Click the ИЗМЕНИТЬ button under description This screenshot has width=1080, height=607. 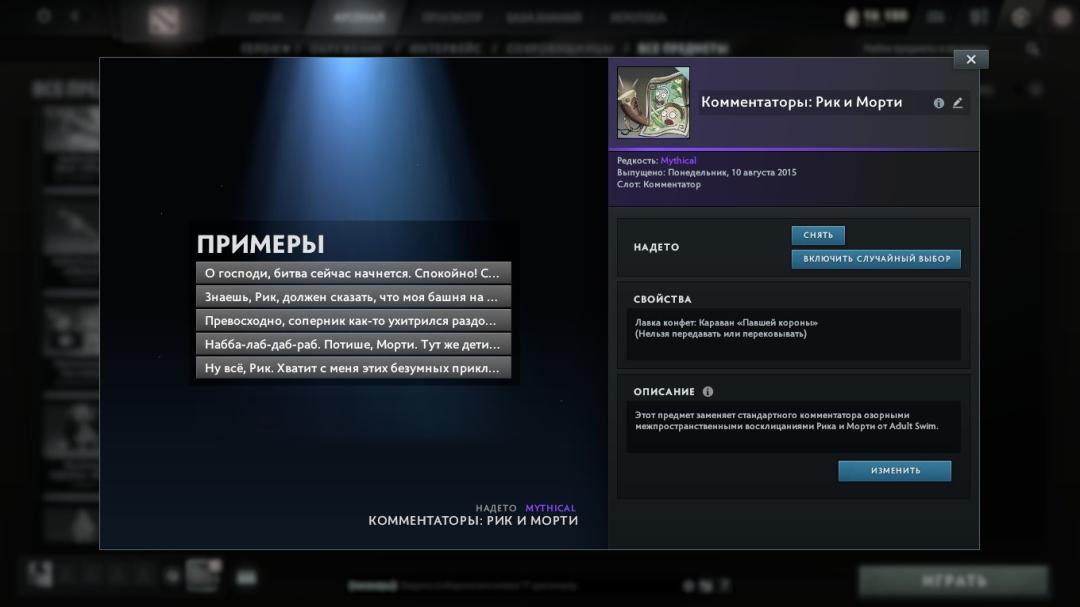click(x=895, y=471)
